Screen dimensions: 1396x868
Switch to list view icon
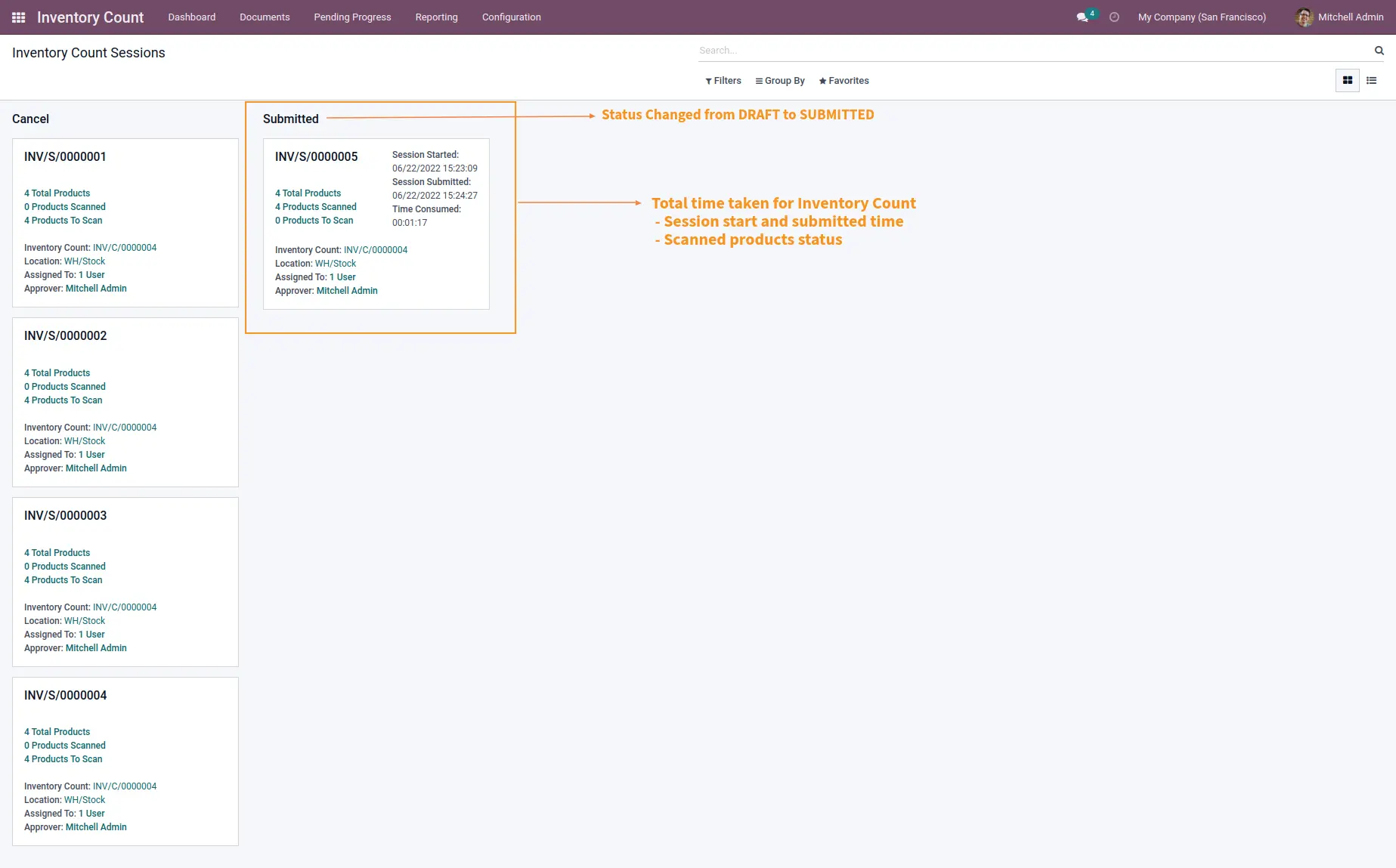1372,81
